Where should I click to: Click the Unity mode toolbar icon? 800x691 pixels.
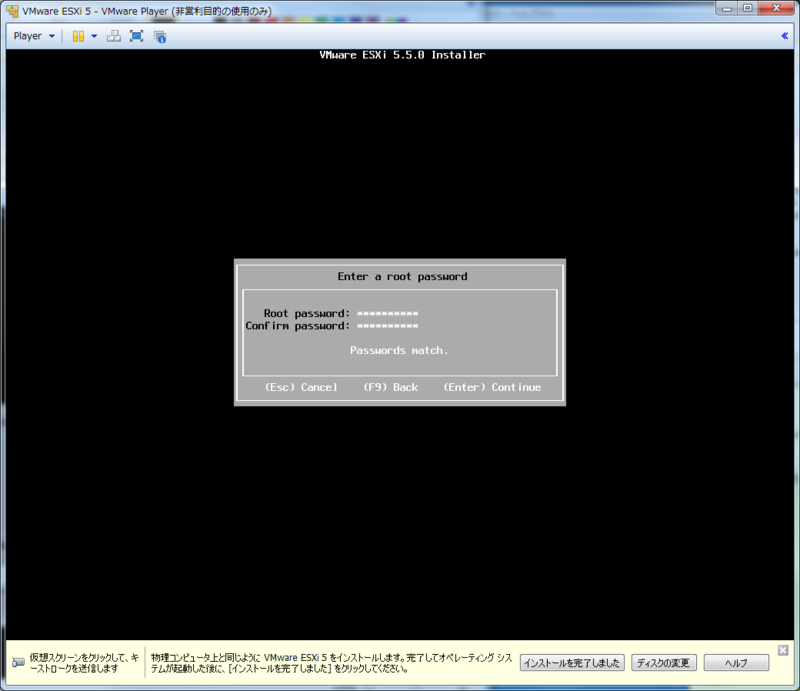160,37
